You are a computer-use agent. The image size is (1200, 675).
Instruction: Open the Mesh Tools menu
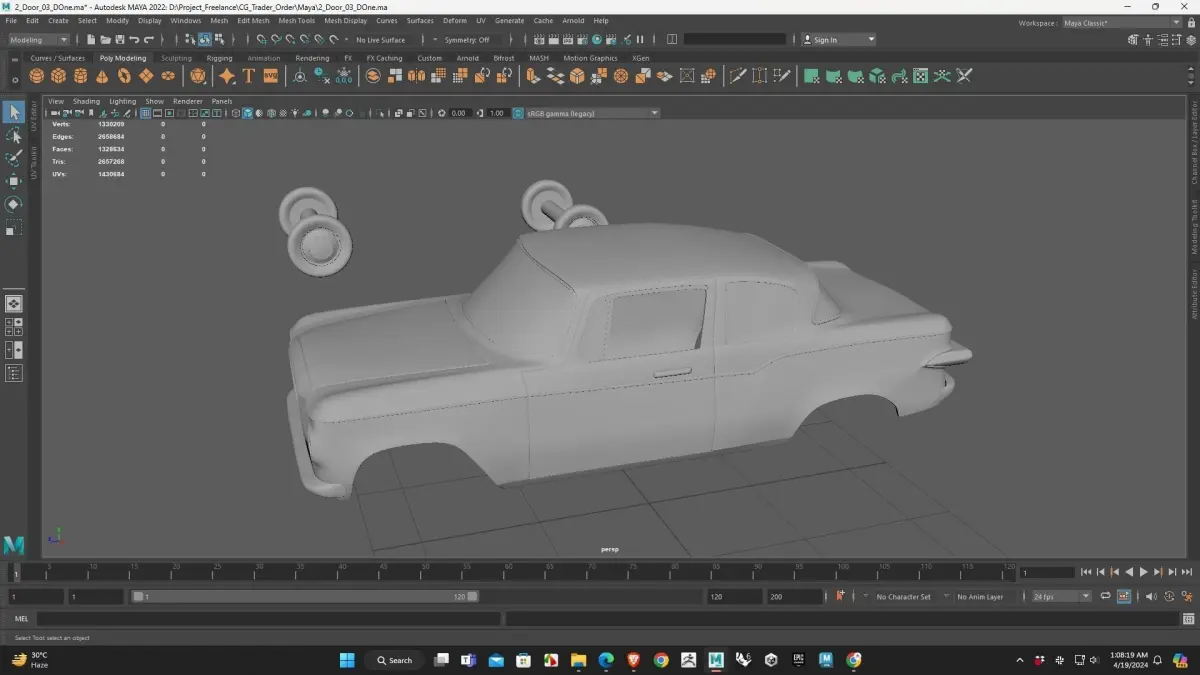tap(296, 20)
